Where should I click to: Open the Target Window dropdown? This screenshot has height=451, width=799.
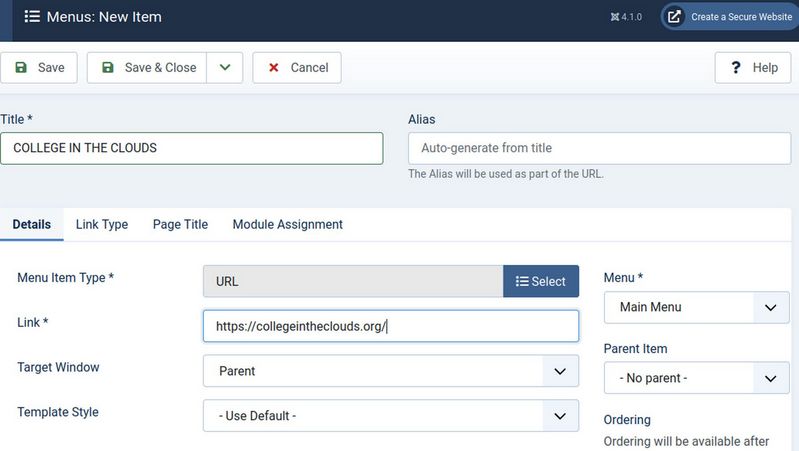tap(390, 371)
